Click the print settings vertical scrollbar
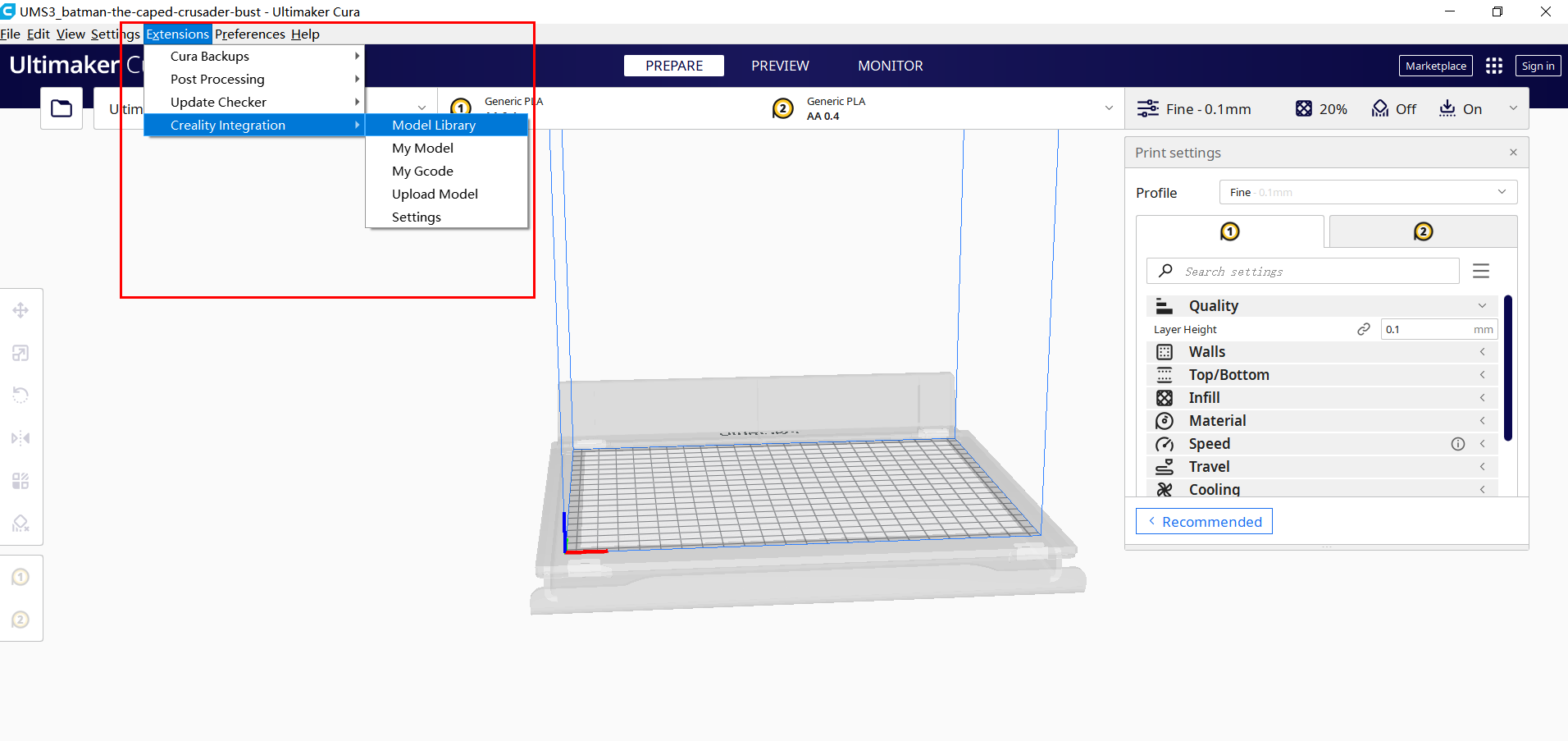This screenshot has height=741, width=1568. (x=1507, y=369)
